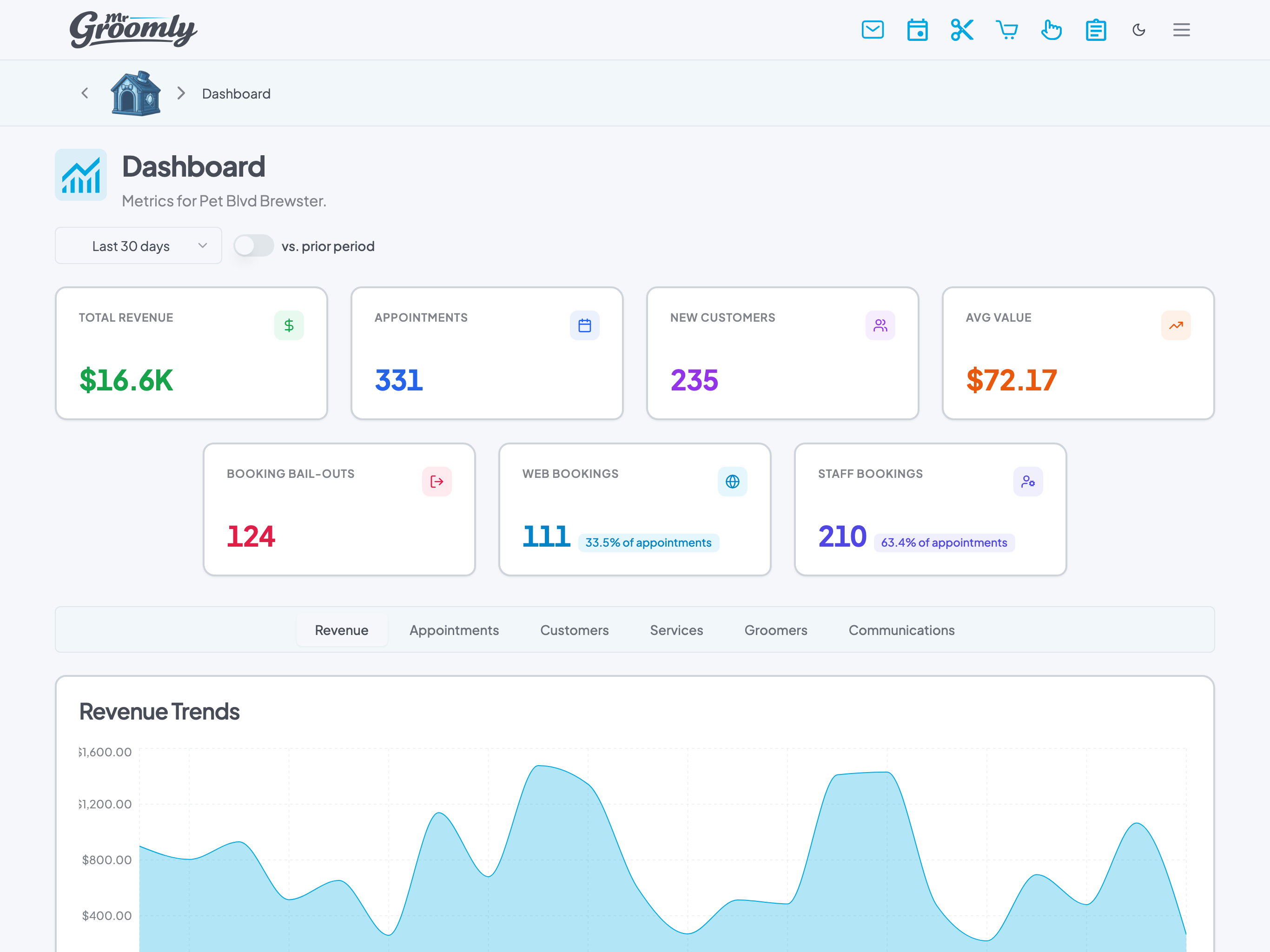Click the 235 new customers value
The image size is (1270, 952).
point(694,380)
